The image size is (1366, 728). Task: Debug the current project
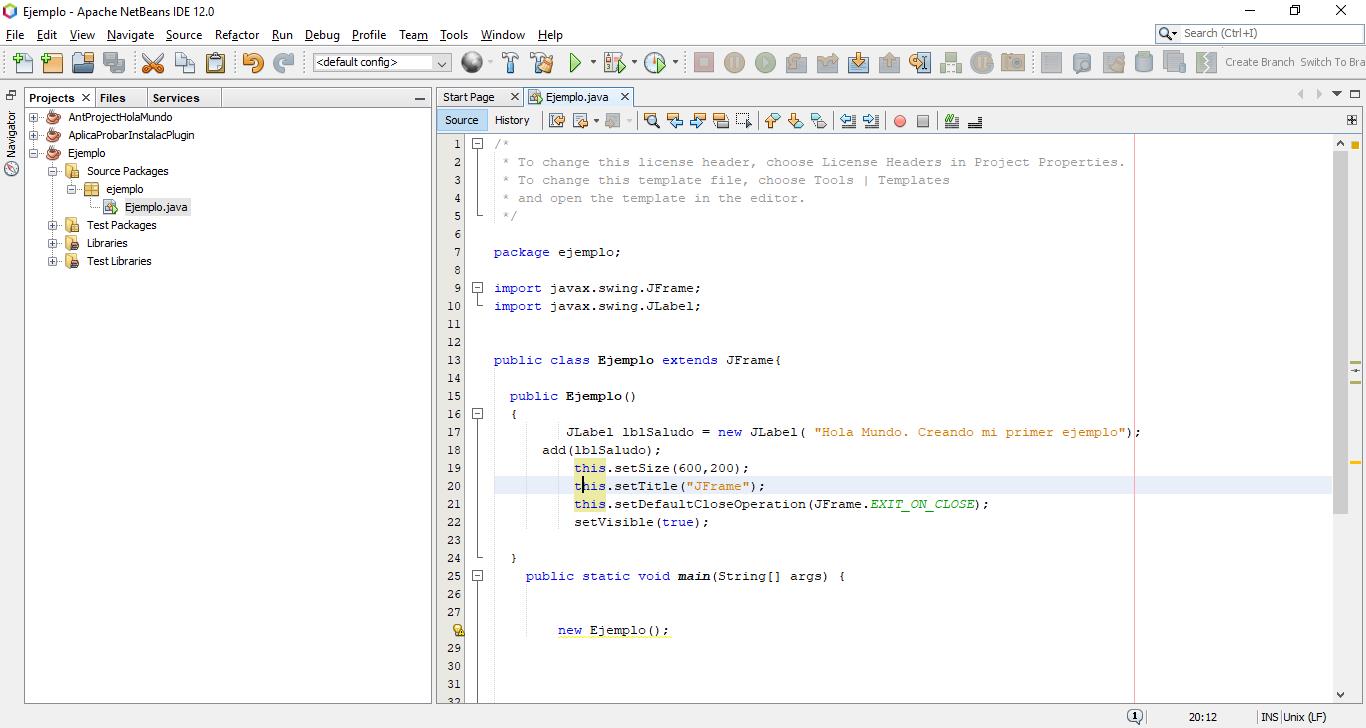[613, 62]
